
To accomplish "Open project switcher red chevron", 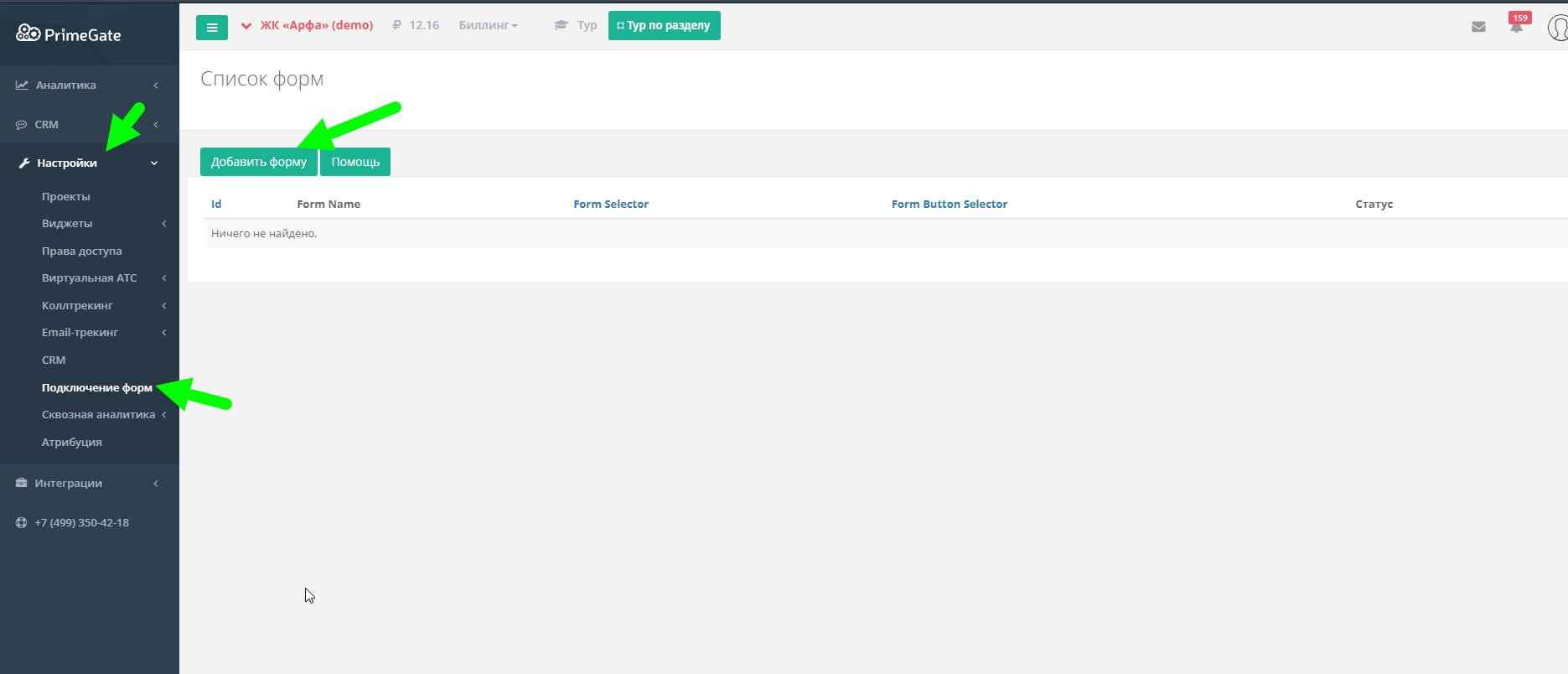I will pos(246,25).
